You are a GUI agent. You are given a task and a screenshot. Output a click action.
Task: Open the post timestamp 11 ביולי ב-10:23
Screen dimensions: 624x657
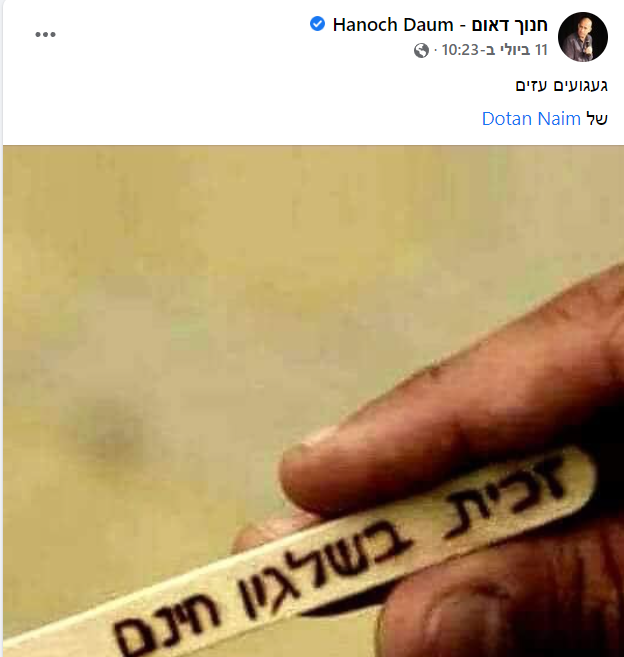coord(495,50)
